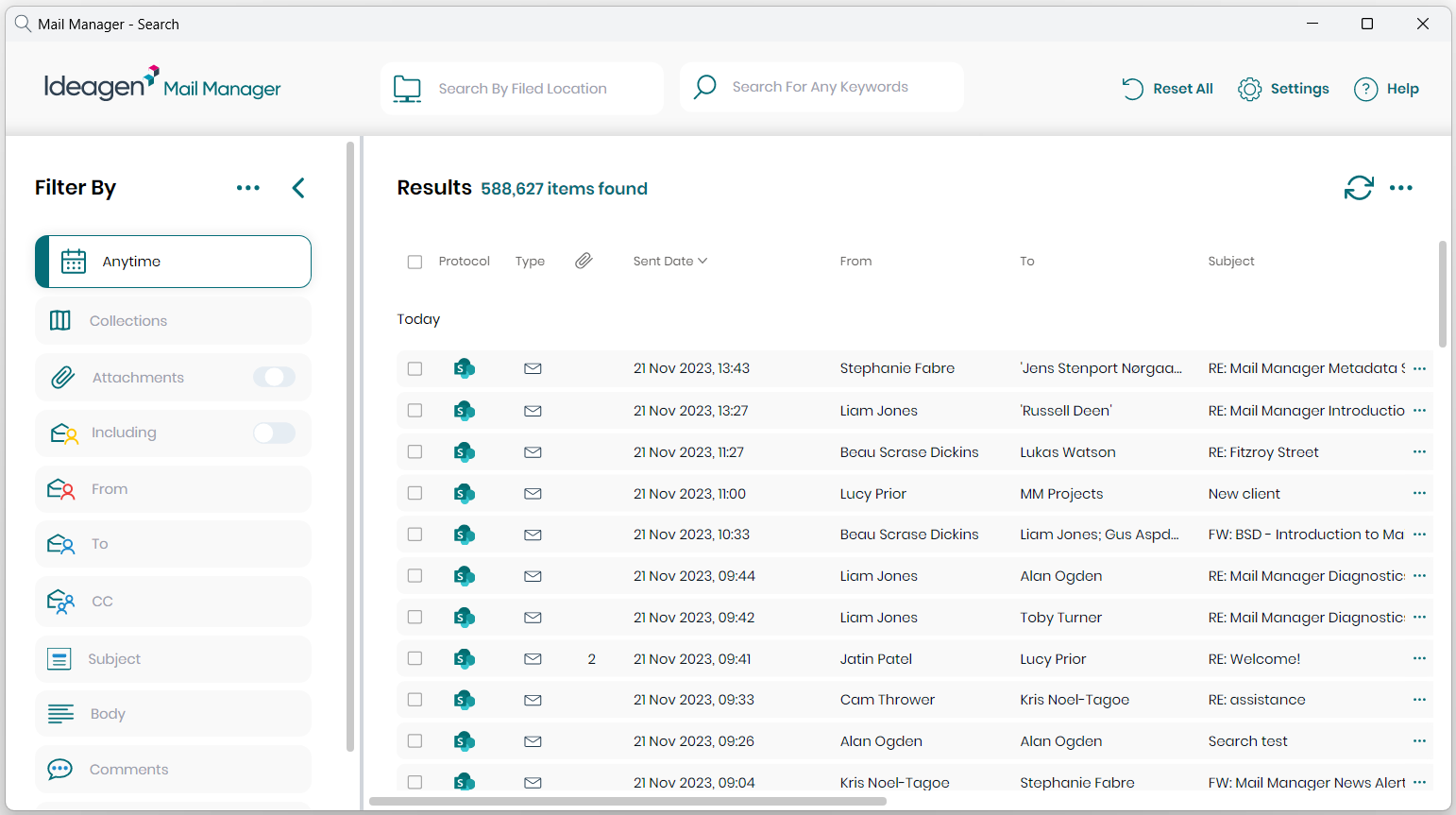Enable the Attachments filter toggle
This screenshot has height=815, width=1456.
(x=274, y=377)
